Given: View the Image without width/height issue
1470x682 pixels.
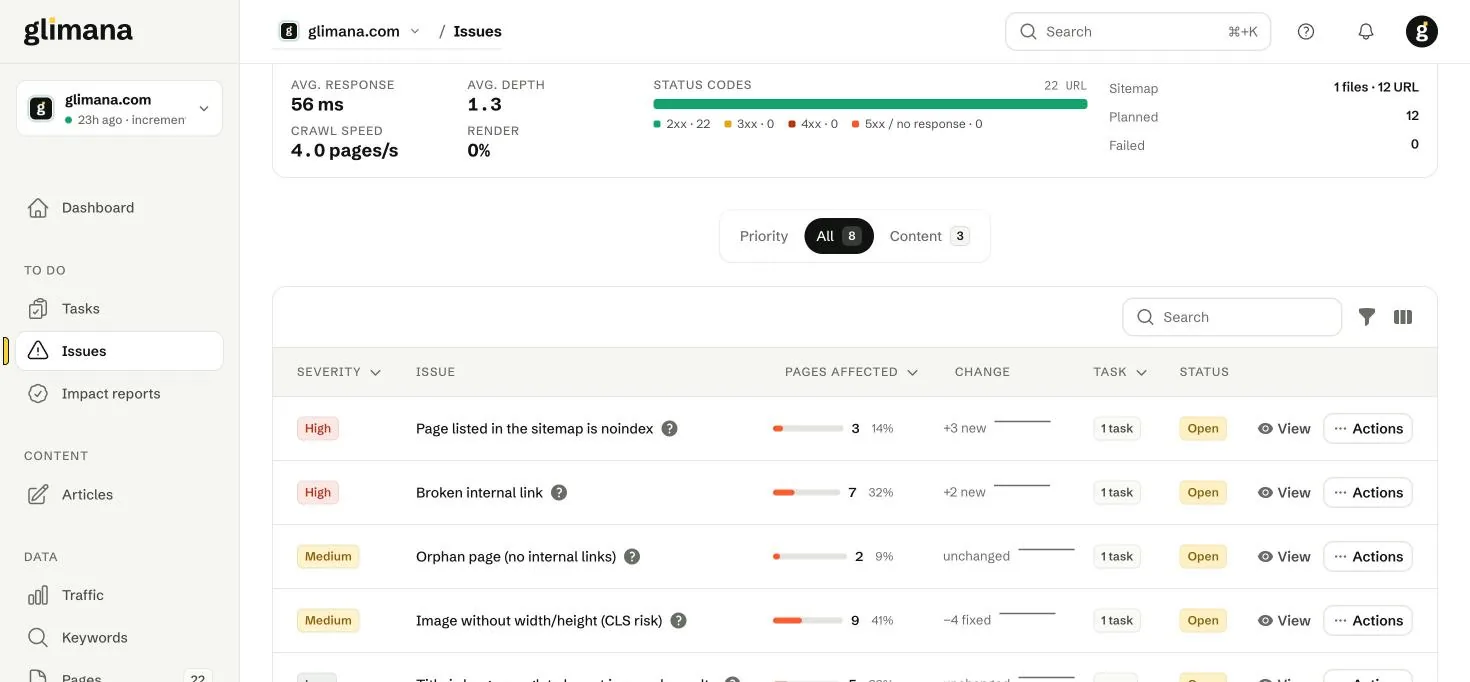Looking at the screenshot, I should click(1284, 620).
